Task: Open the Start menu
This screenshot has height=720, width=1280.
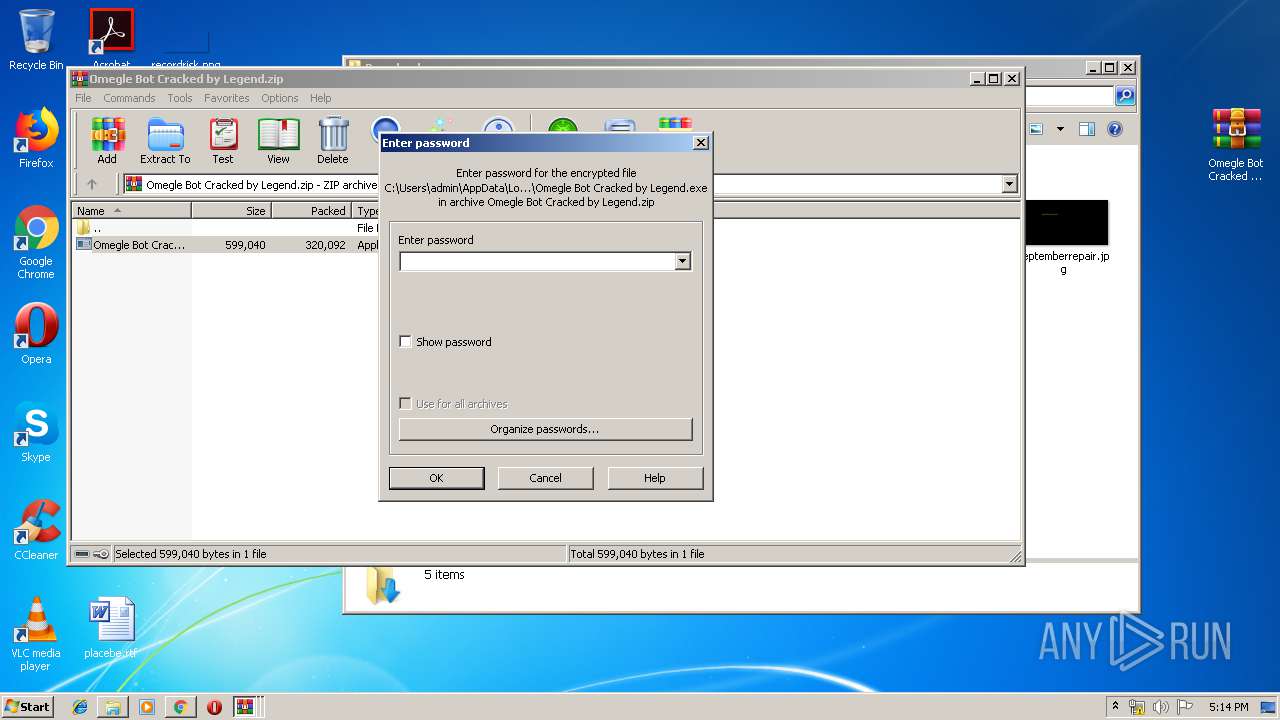Action: [x=27, y=707]
